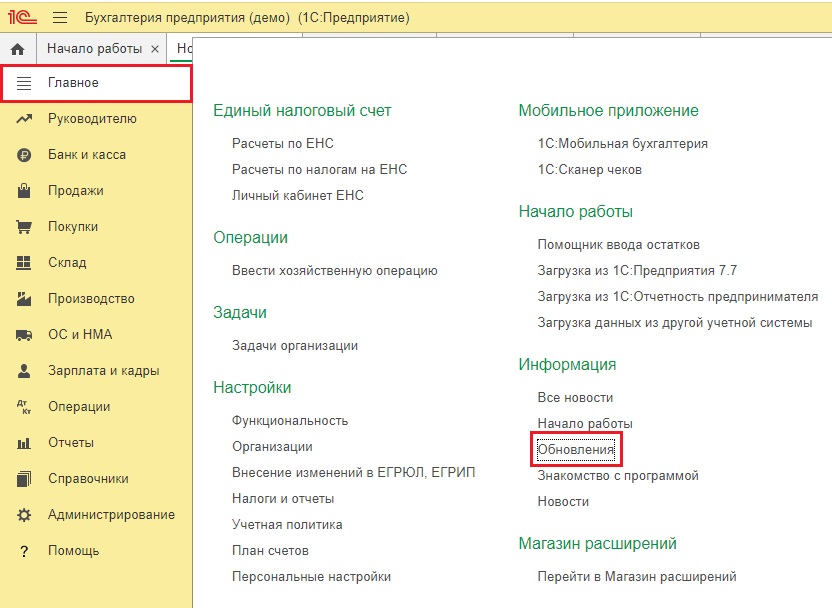Image resolution: width=832 pixels, height=608 pixels.
Task: Open the Все новости link
Action: click(x=575, y=398)
